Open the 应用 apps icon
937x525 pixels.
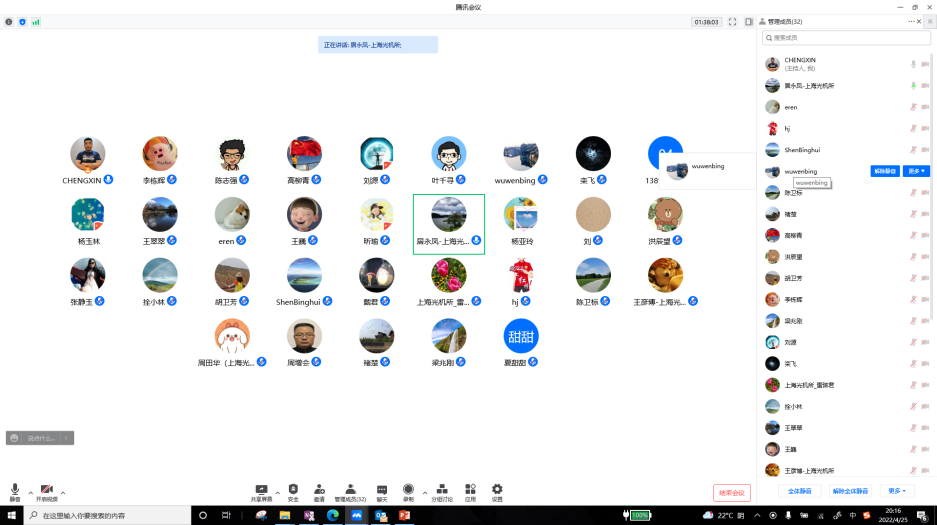(x=470, y=492)
